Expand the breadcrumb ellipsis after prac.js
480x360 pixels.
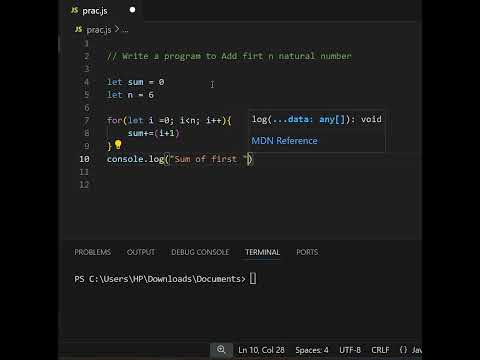click(x=125, y=30)
